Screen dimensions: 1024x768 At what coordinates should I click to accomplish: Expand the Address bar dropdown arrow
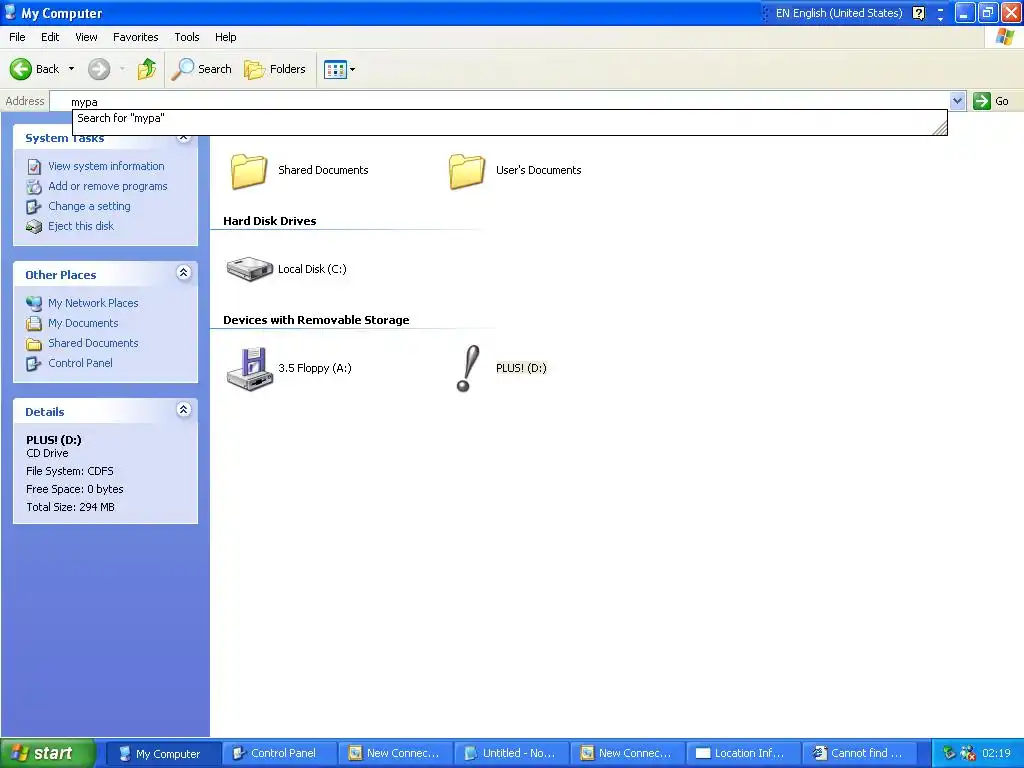click(x=957, y=101)
